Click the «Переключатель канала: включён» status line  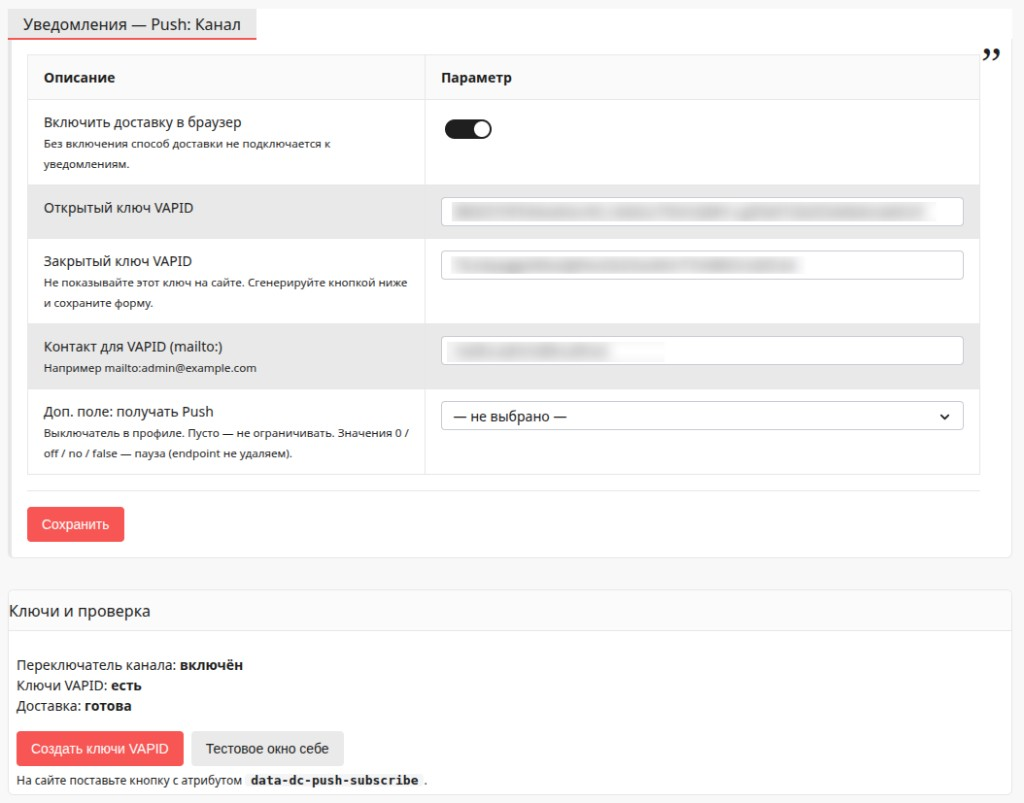coord(130,665)
